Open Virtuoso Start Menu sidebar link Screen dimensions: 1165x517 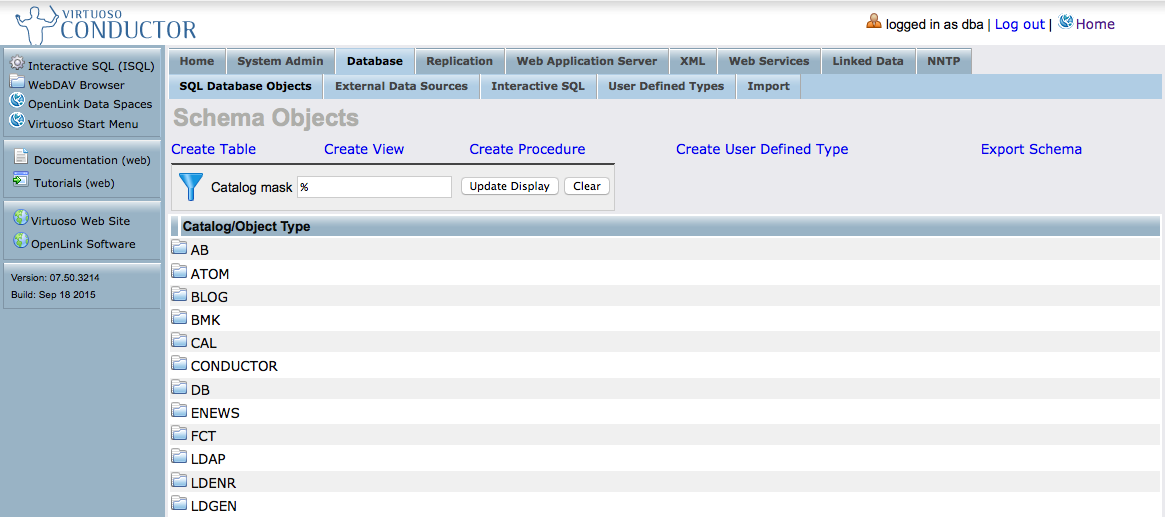(x=83, y=123)
